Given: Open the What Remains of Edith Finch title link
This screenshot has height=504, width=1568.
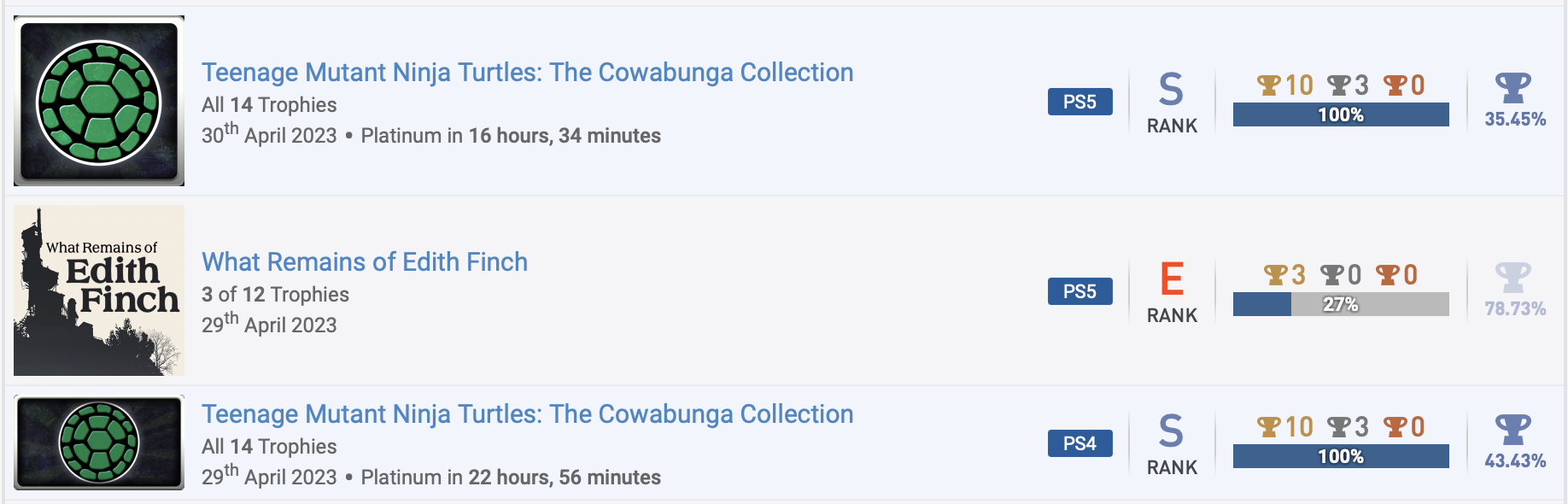Looking at the screenshot, I should [x=365, y=261].
